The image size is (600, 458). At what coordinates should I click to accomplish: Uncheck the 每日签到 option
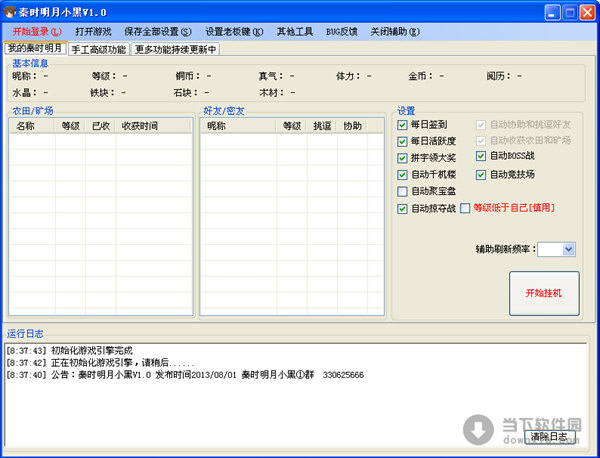tap(402, 125)
